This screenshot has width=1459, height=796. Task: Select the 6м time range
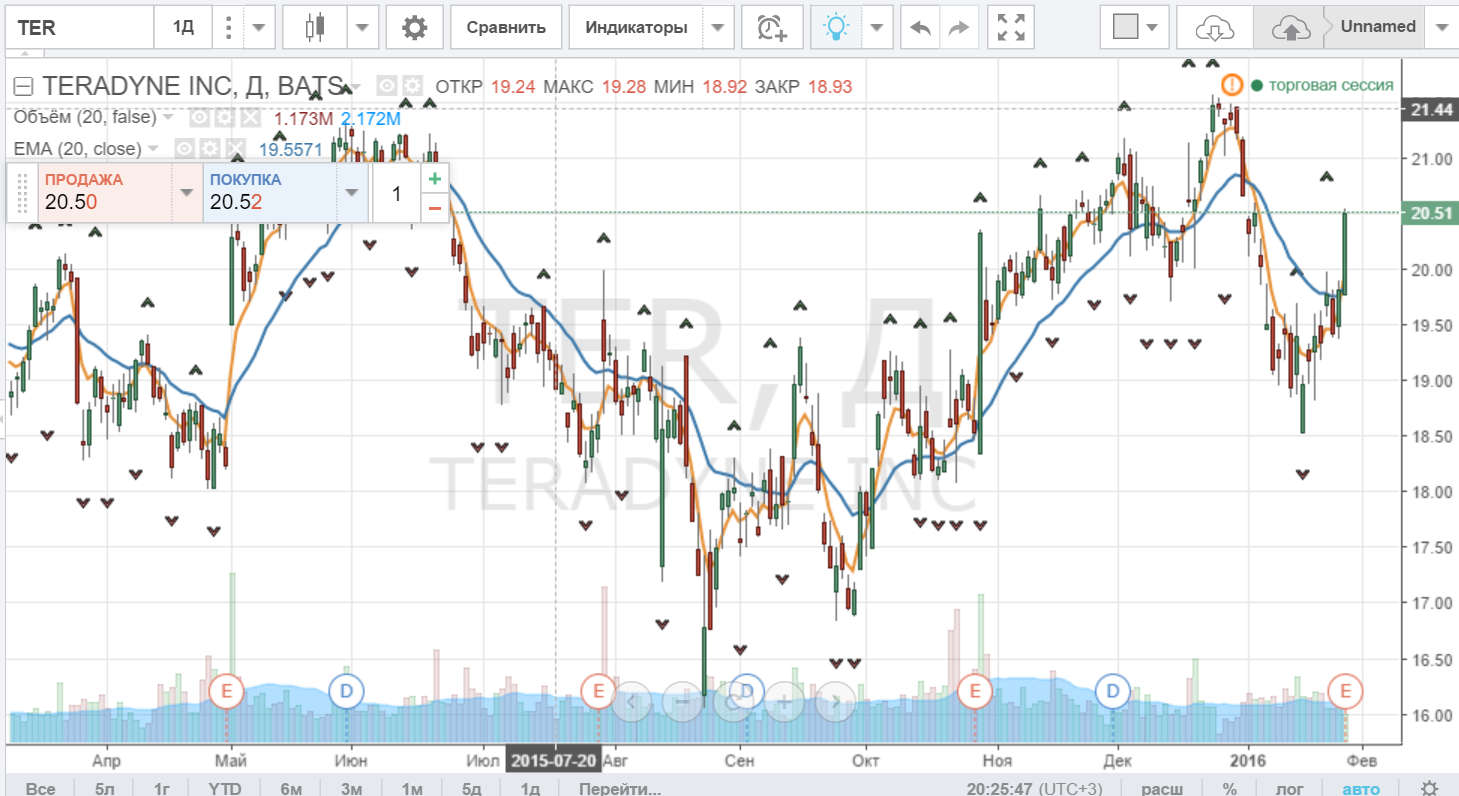(x=291, y=788)
